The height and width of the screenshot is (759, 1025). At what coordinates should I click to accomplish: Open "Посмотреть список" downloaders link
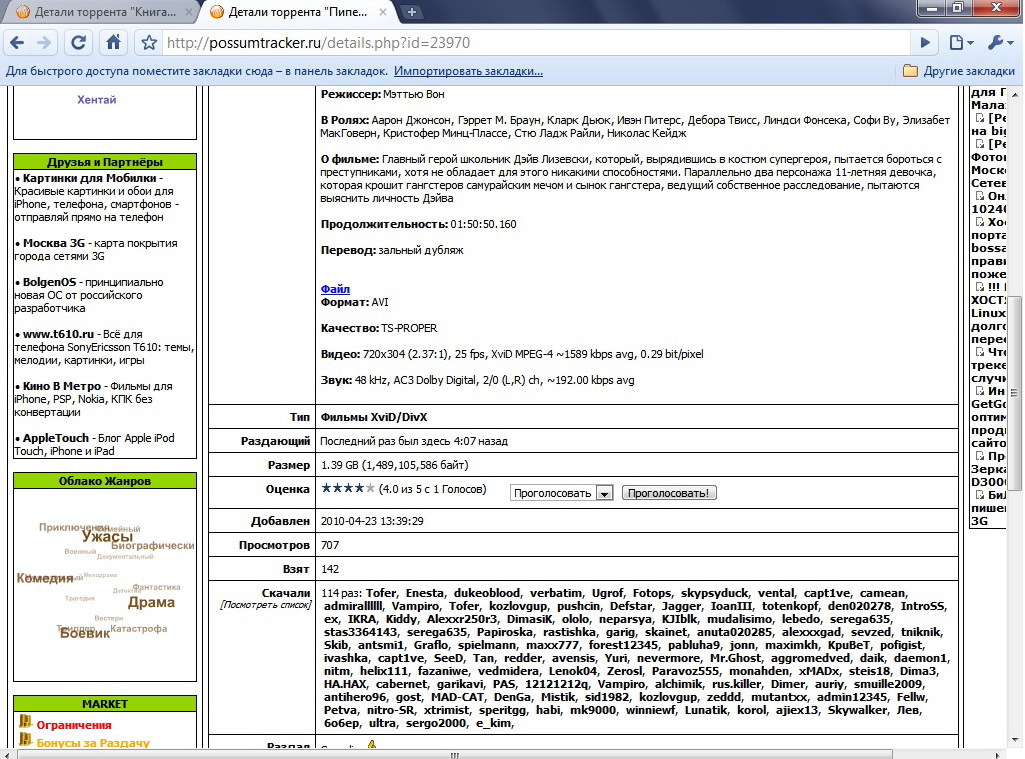[266, 605]
